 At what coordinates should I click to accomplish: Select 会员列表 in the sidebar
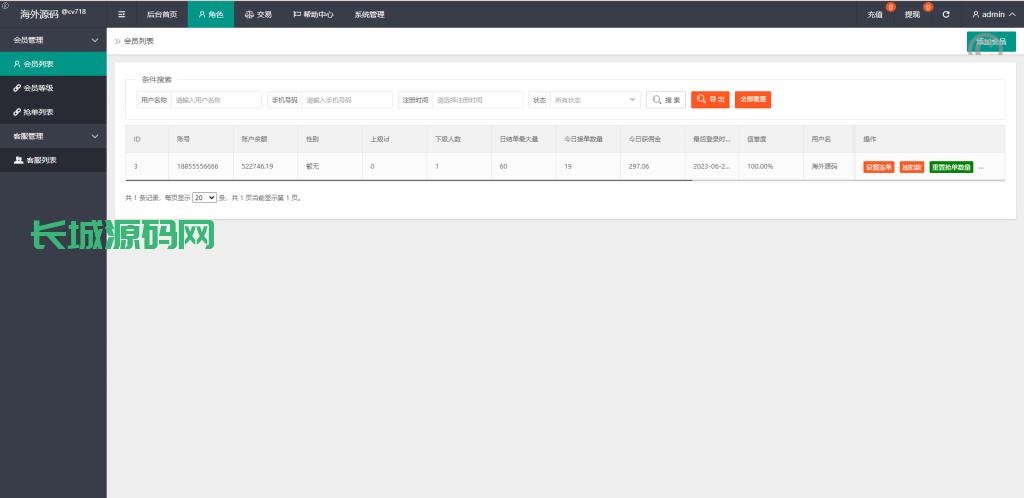[39, 64]
